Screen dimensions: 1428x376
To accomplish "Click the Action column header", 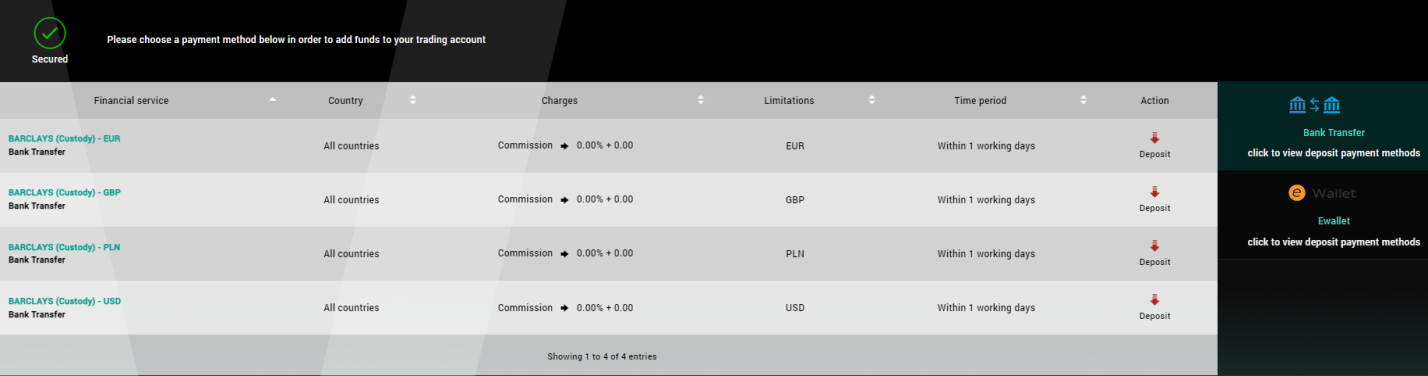I will [x=1154, y=101].
